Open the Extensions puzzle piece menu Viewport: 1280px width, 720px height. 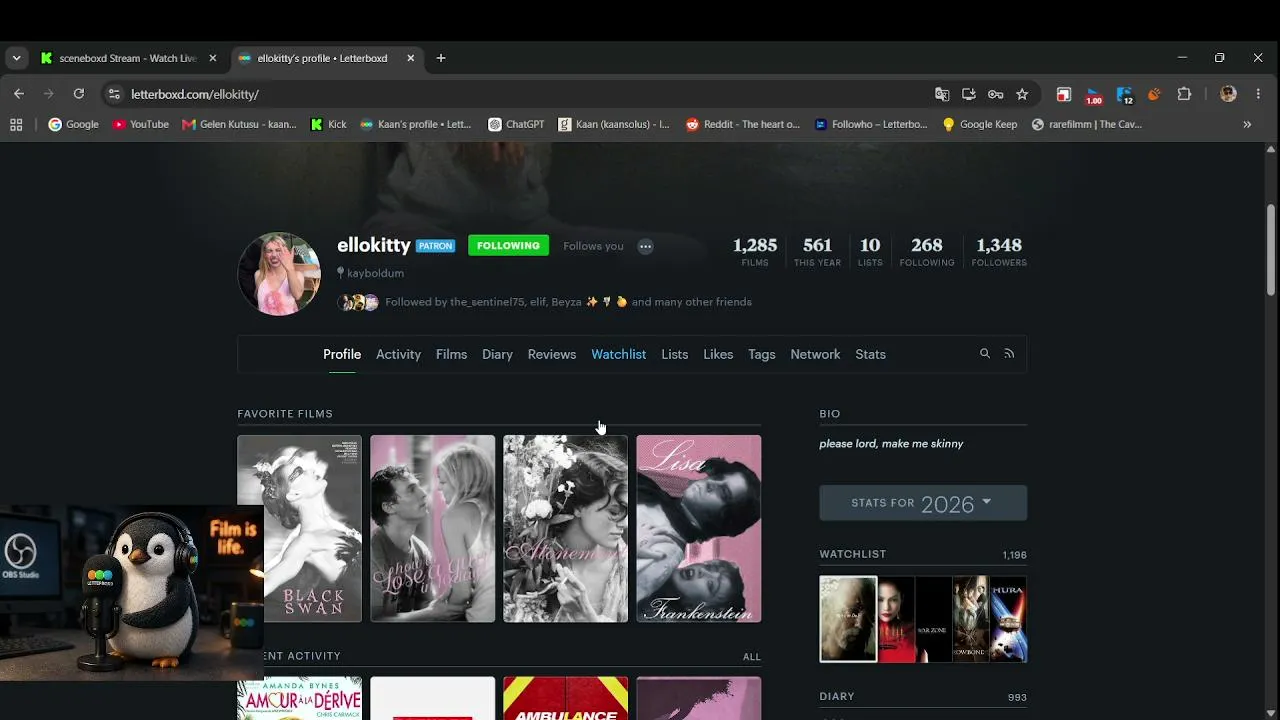tap(1185, 94)
